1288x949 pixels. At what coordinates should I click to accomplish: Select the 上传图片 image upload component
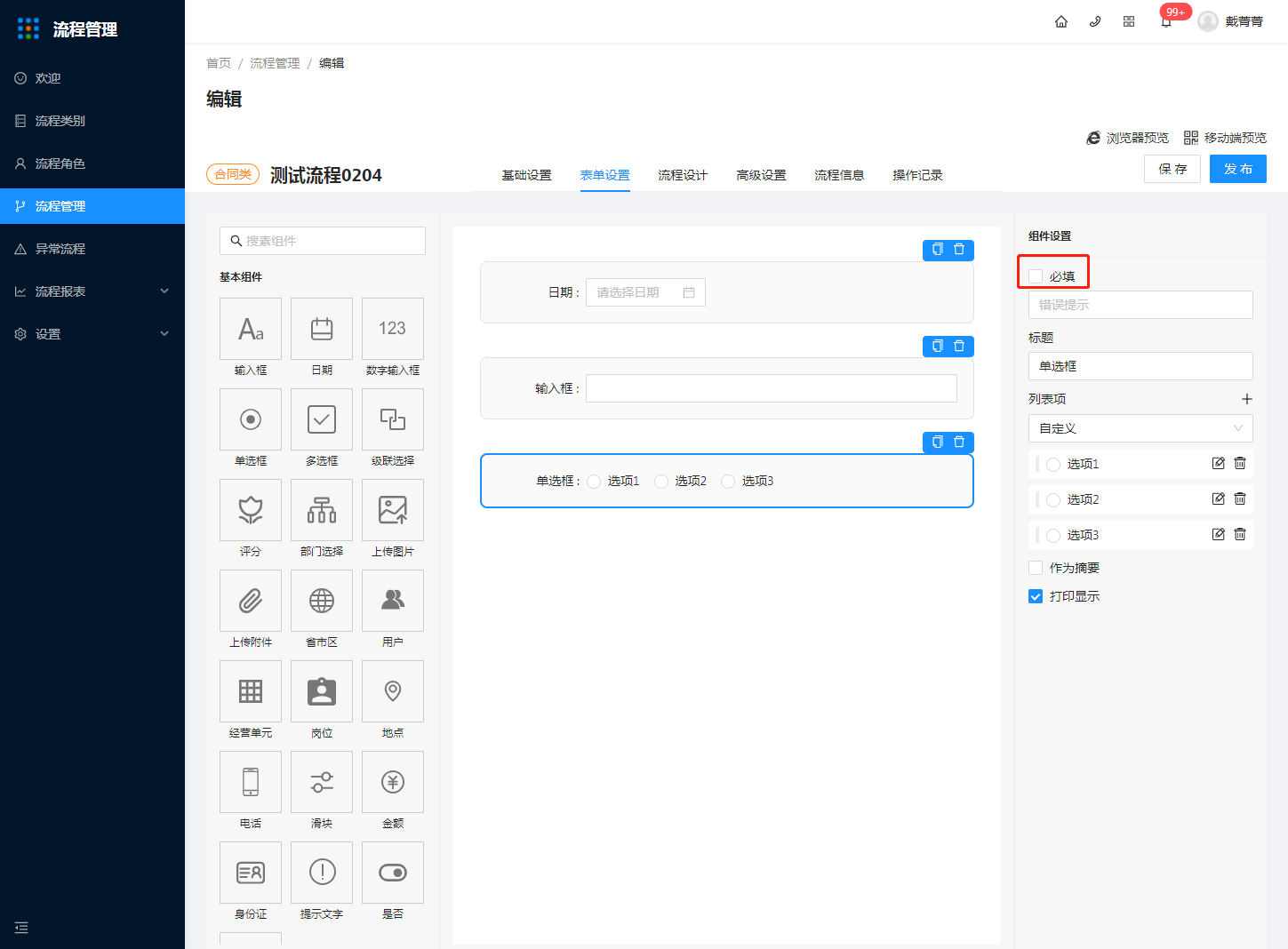(393, 510)
